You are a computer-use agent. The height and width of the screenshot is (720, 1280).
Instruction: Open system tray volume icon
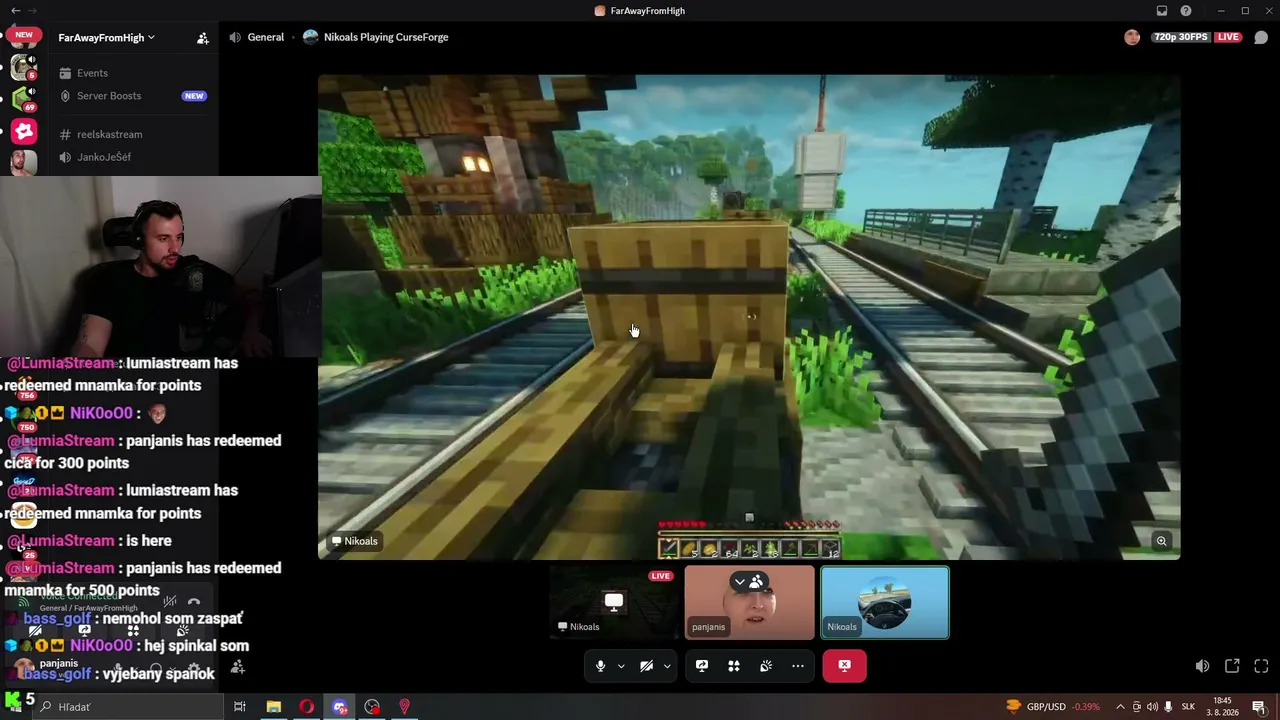pos(1152,707)
